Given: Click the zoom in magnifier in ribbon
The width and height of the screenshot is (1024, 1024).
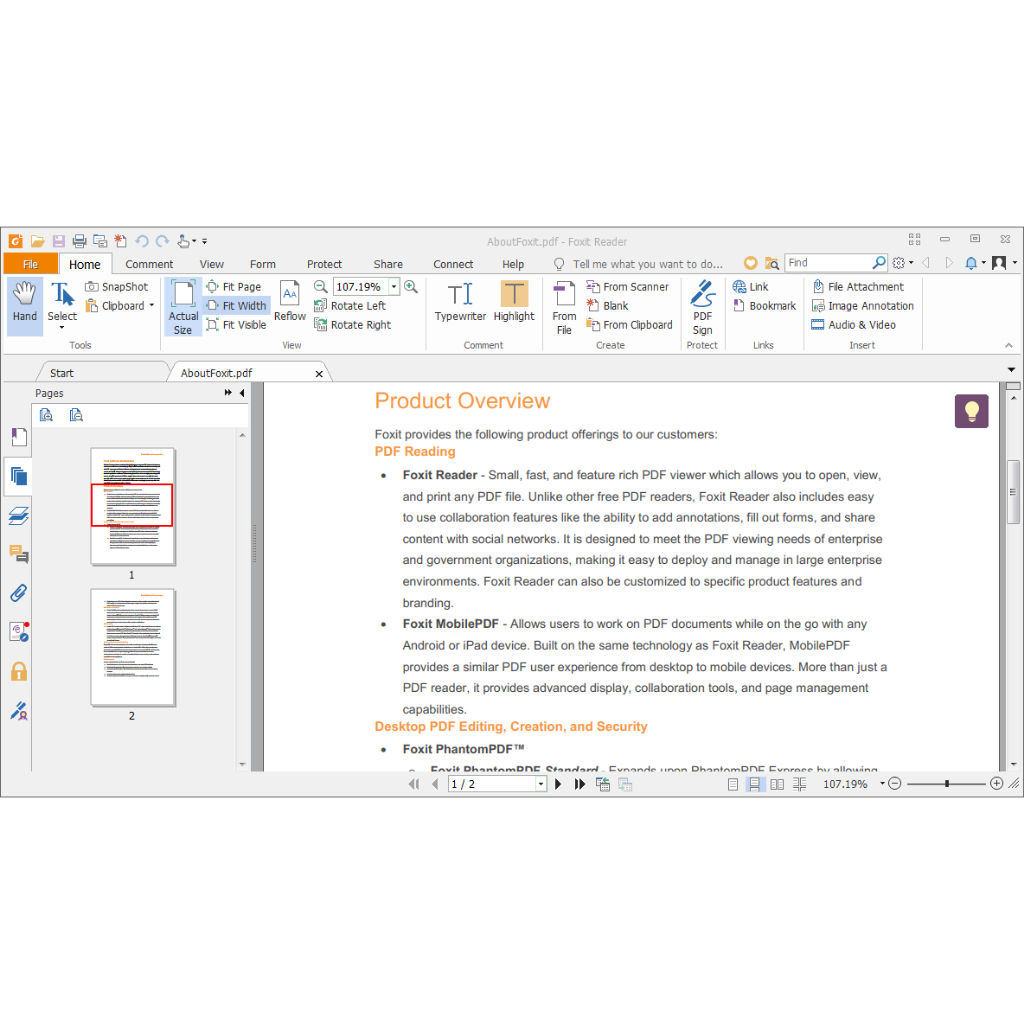Looking at the screenshot, I should point(411,287).
